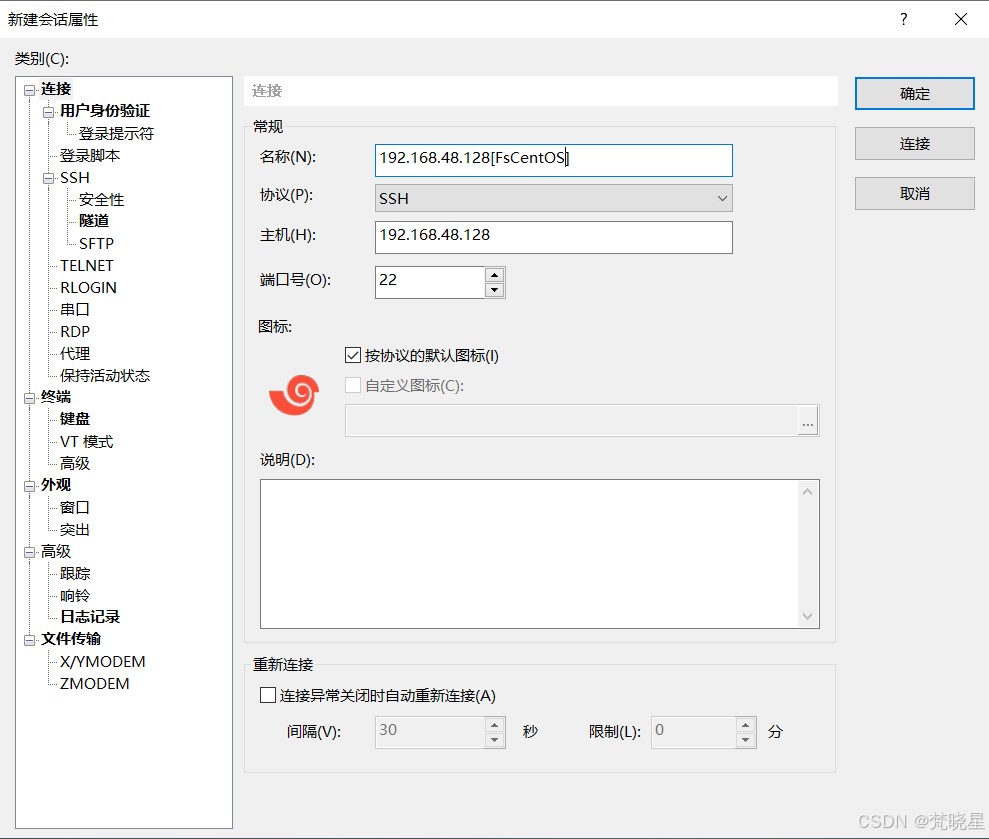Toggle the custom icon checkbox

353,385
